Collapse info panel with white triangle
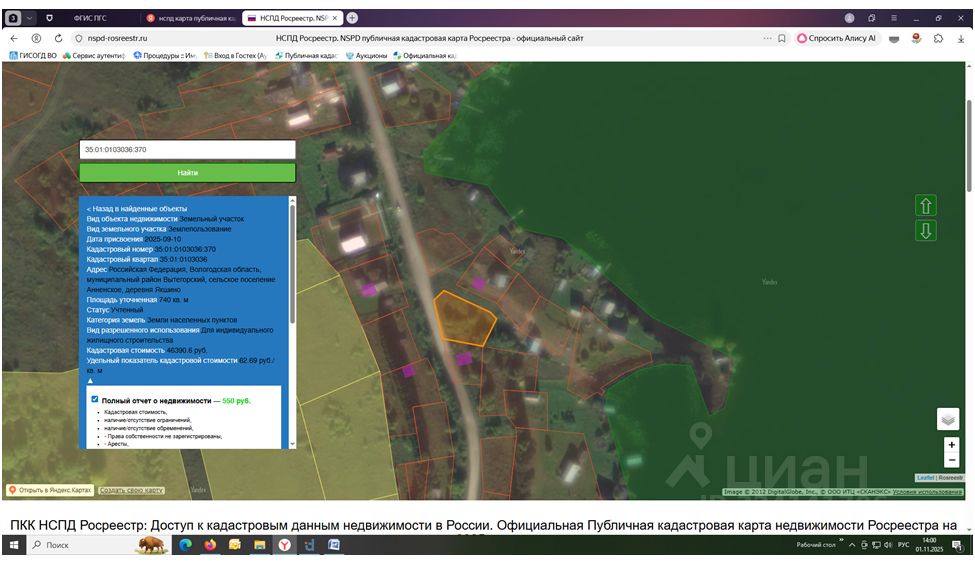This screenshot has height=564, width=975. [x=90, y=381]
